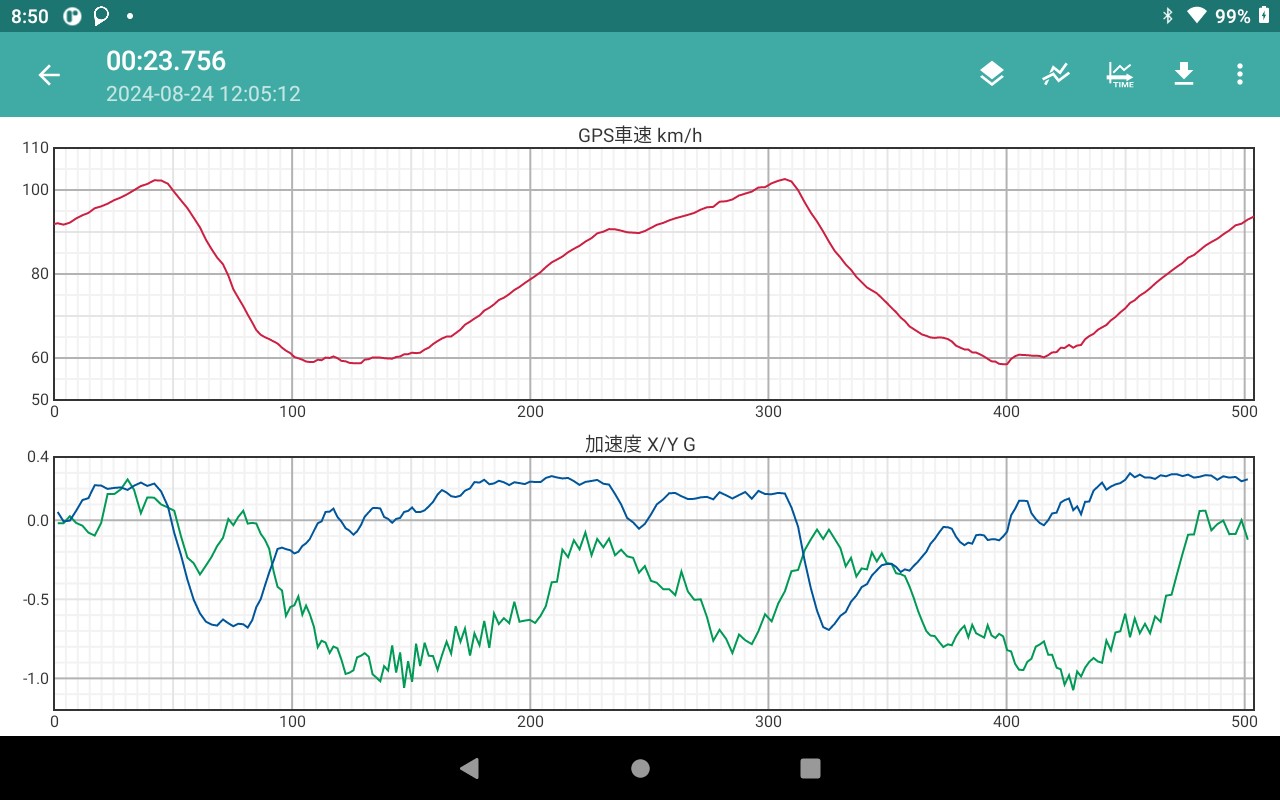Toggle the TIME axis chart icon
Image resolution: width=1280 pixels, height=800 pixels.
tap(1120, 74)
